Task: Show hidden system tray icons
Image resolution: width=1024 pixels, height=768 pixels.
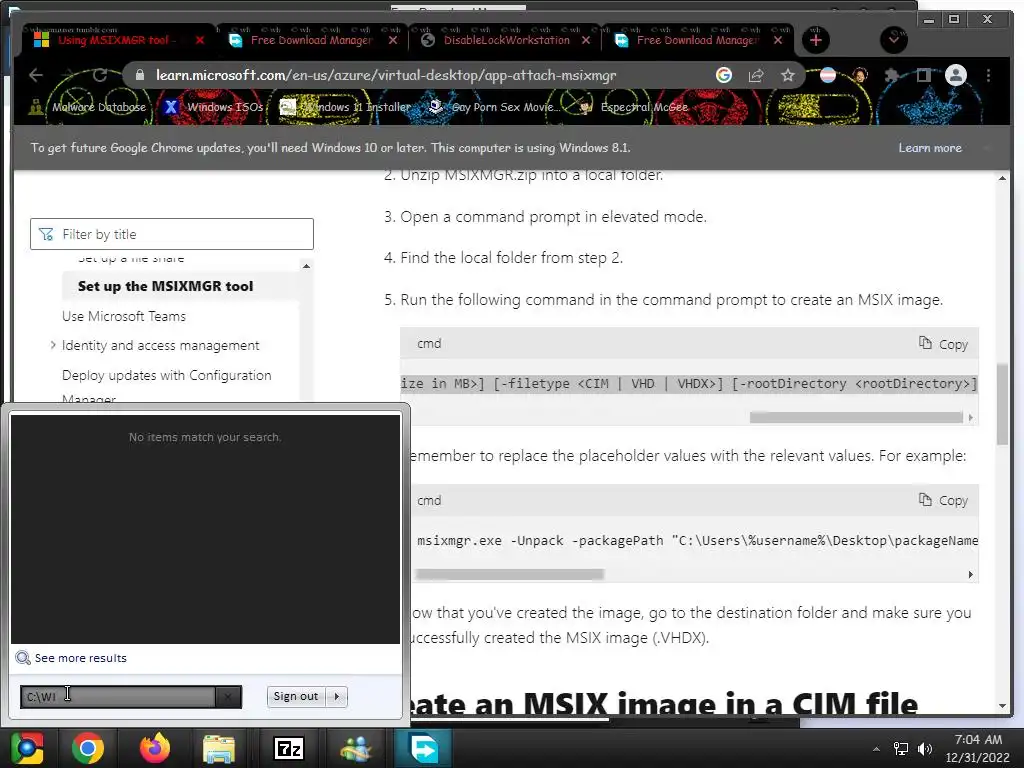Action: [876, 749]
